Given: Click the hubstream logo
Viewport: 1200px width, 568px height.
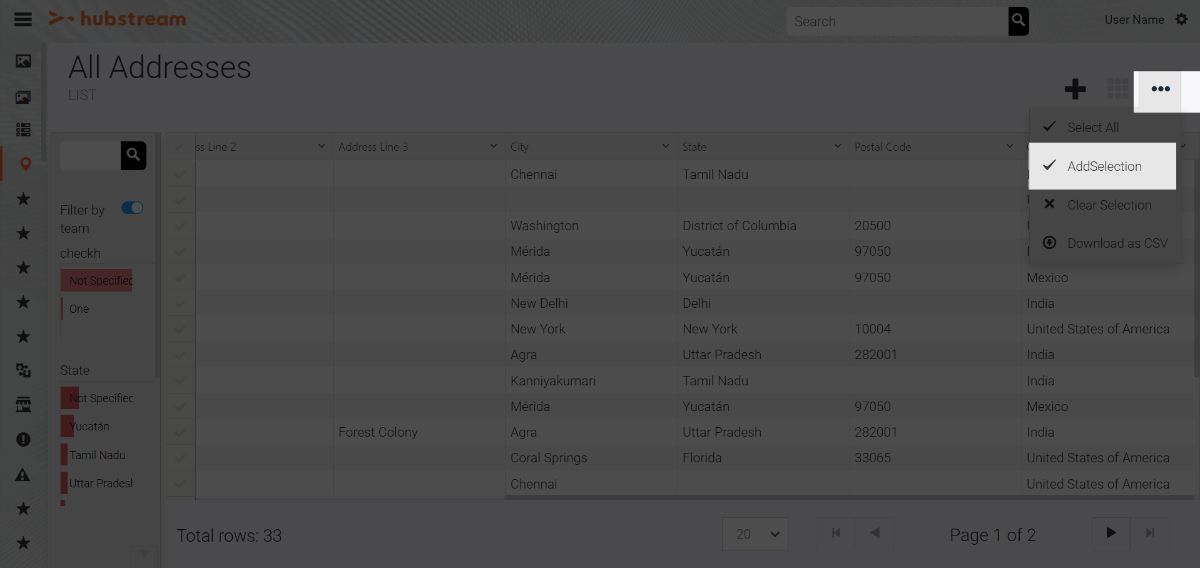Looking at the screenshot, I should [117, 19].
